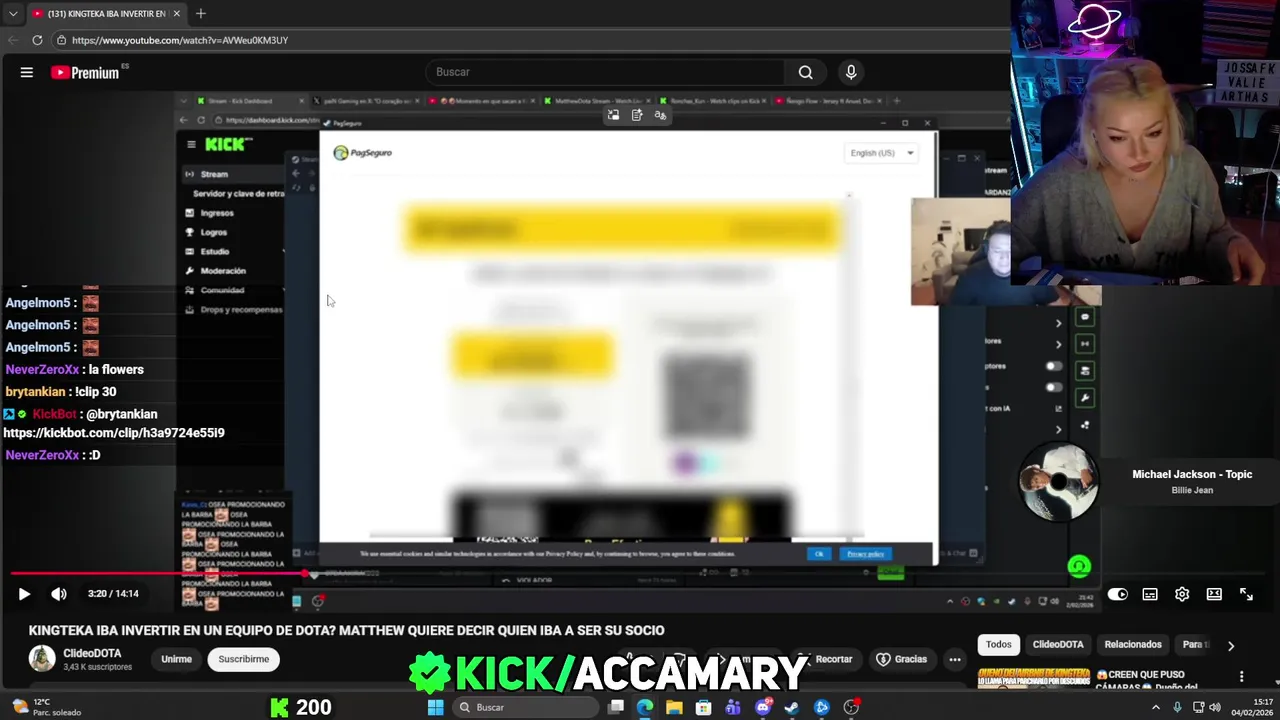Click the Recortar clip button
This screenshot has height=720, width=1280.
(x=824, y=659)
